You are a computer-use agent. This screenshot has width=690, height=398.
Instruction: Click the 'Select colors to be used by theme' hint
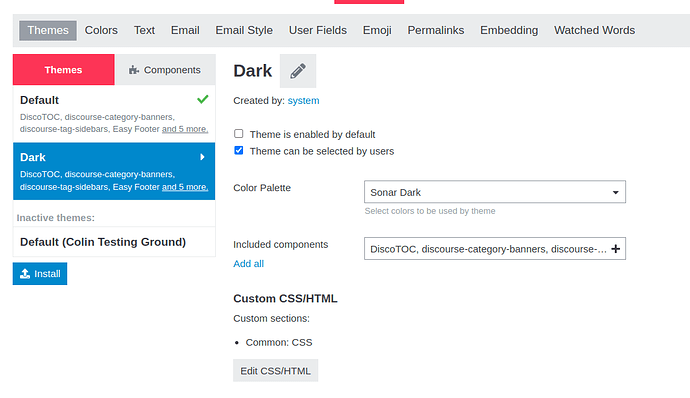point(430,211)
